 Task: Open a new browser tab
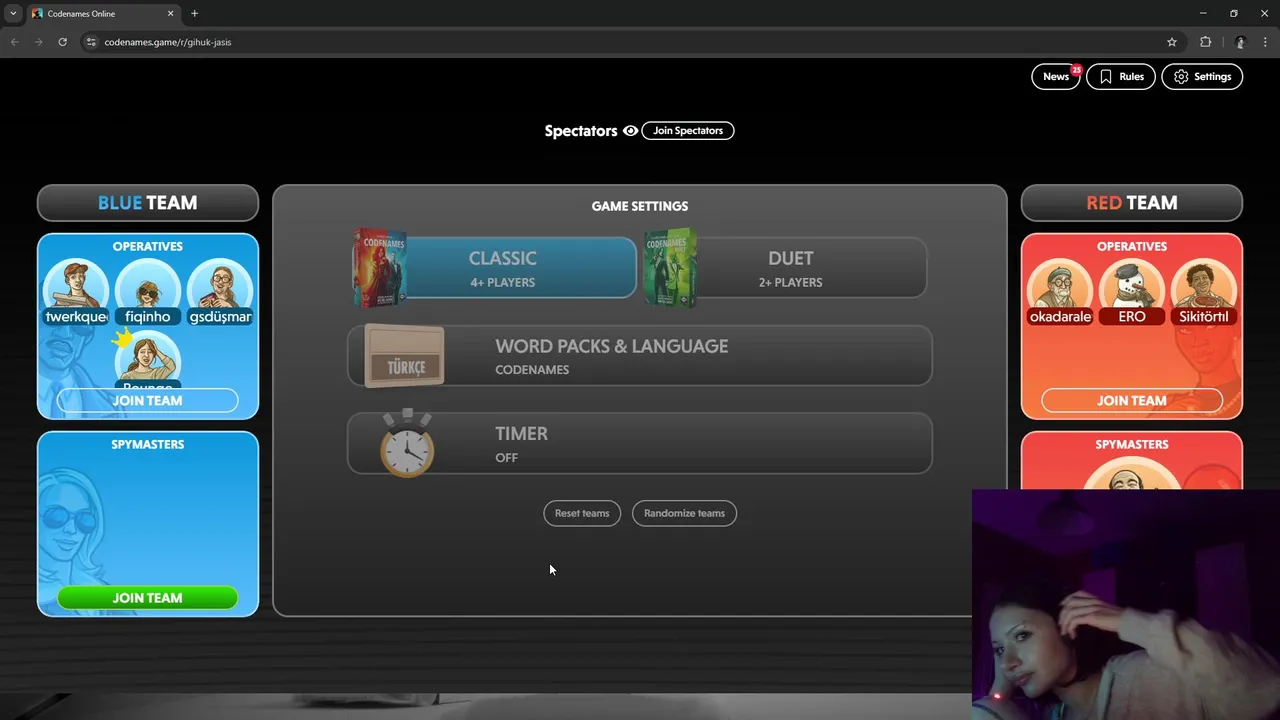(x=194, y=13)
